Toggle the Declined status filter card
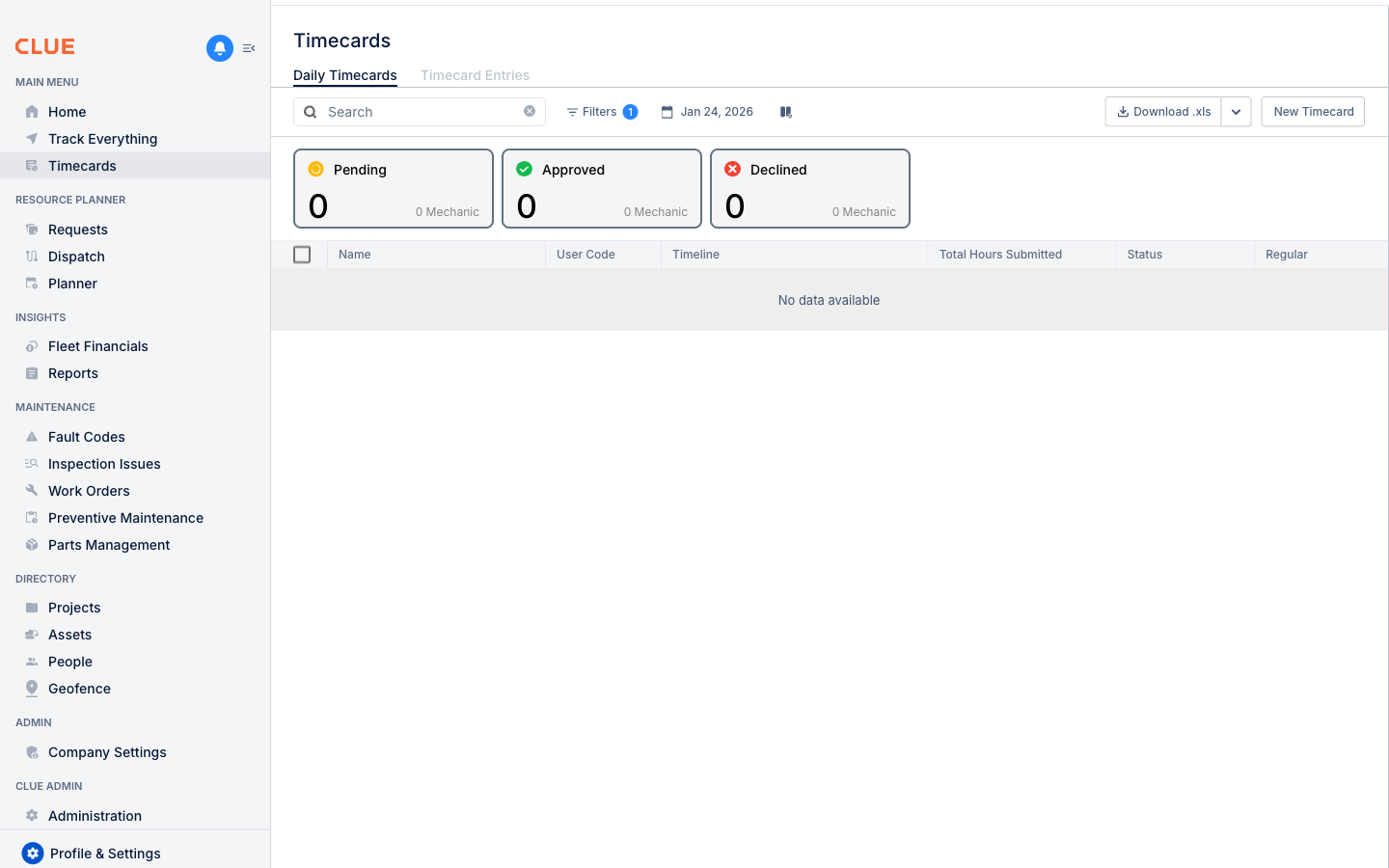Viewport: 1389px width, 868px height. (809, 188)
